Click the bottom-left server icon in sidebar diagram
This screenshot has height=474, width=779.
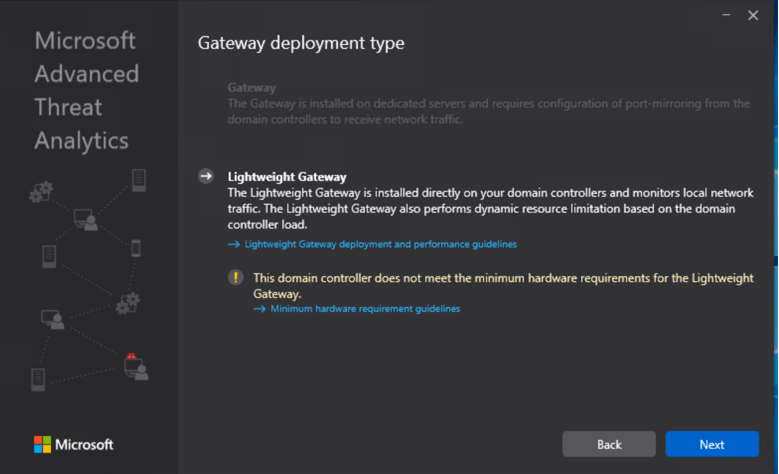[39, 379]
